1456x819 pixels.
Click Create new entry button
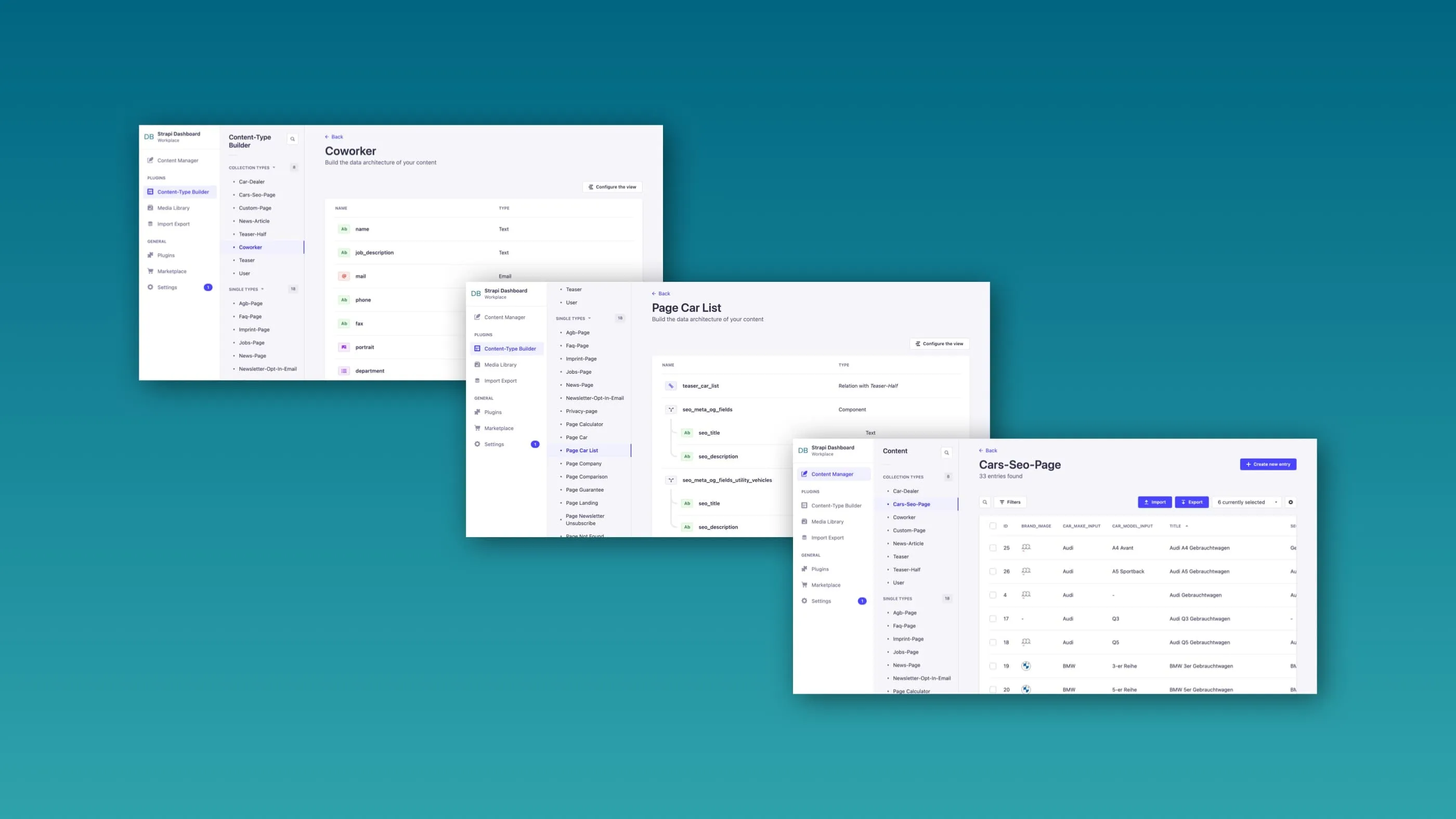[x=1268, y=464]
